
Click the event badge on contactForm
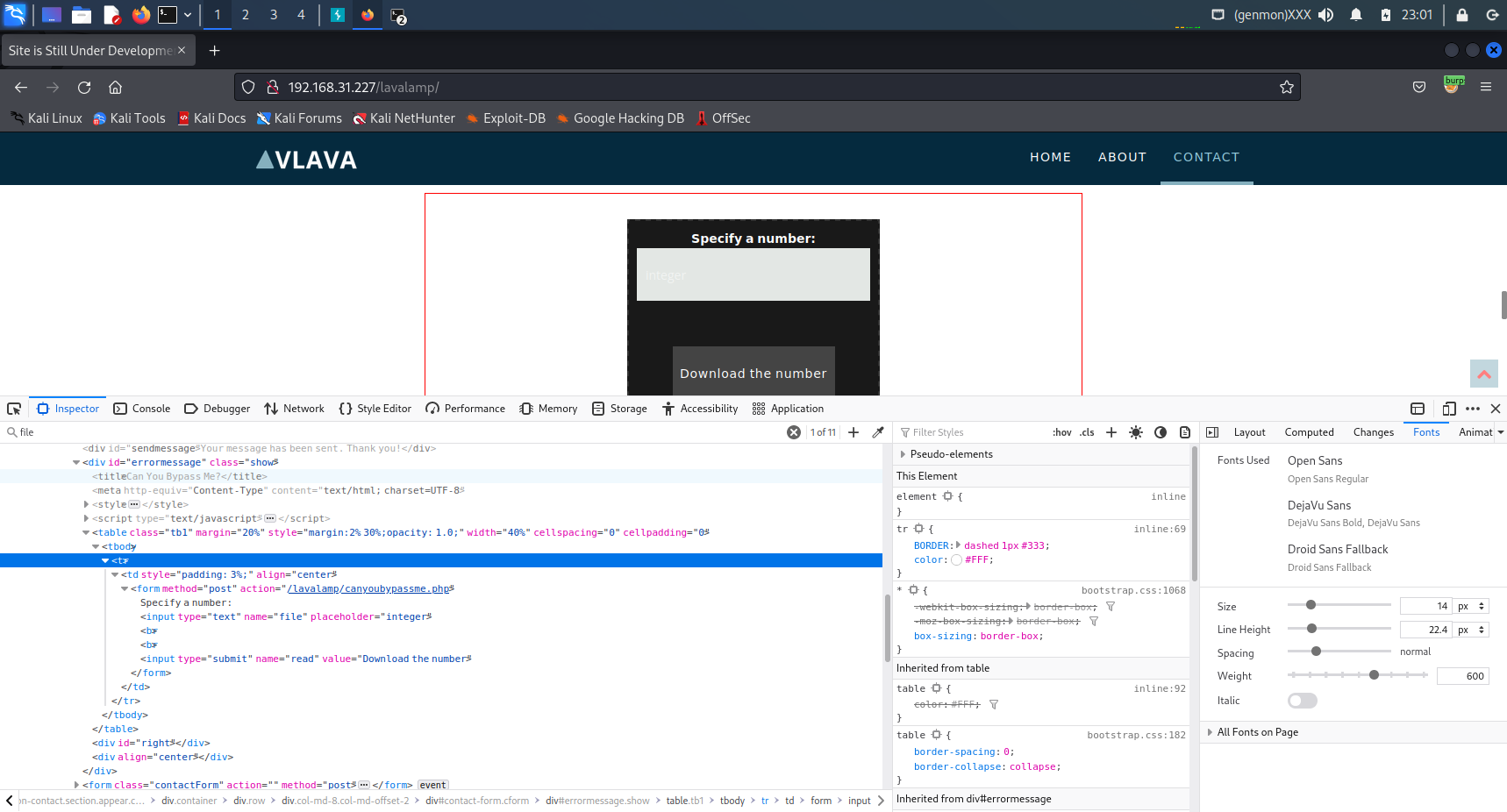[x=432, y=785]
